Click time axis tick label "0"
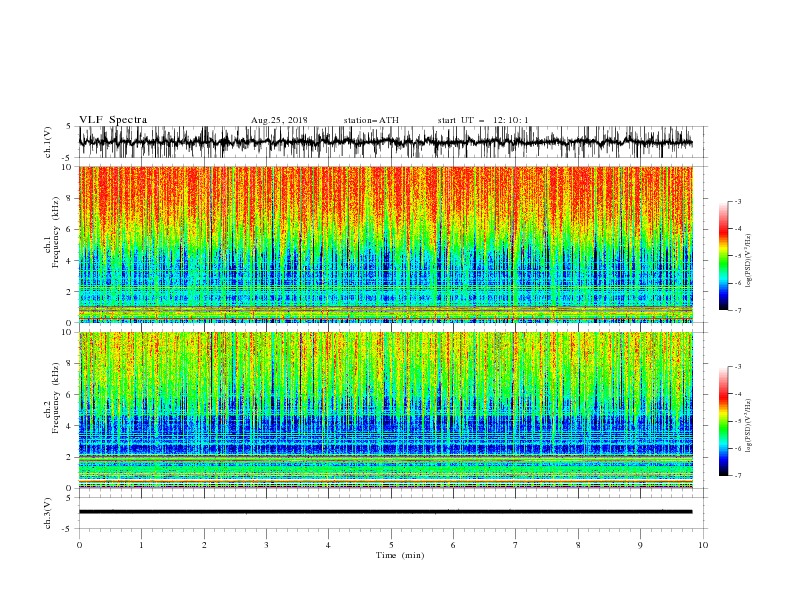 tap(79, 545)
